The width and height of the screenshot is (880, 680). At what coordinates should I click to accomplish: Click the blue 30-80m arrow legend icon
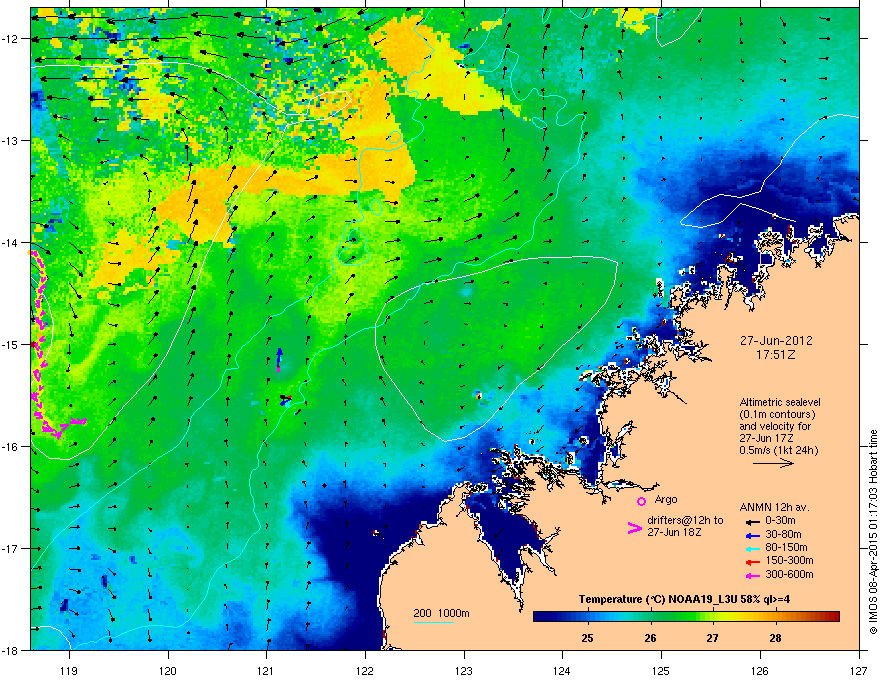(752, 535)
